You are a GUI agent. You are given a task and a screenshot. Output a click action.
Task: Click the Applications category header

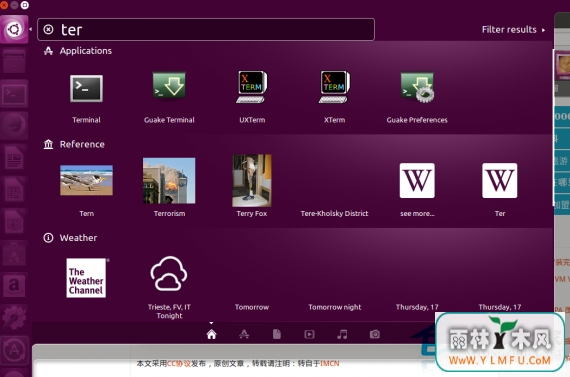(x=78, y=51)
